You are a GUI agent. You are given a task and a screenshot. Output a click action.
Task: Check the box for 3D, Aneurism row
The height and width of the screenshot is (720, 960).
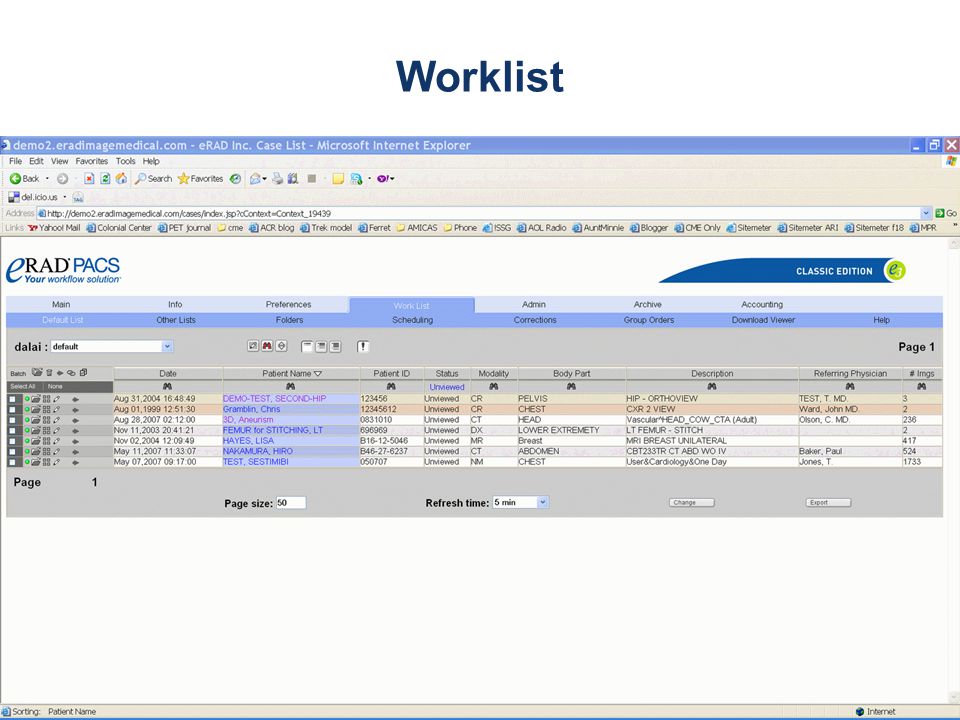[12, 419]
